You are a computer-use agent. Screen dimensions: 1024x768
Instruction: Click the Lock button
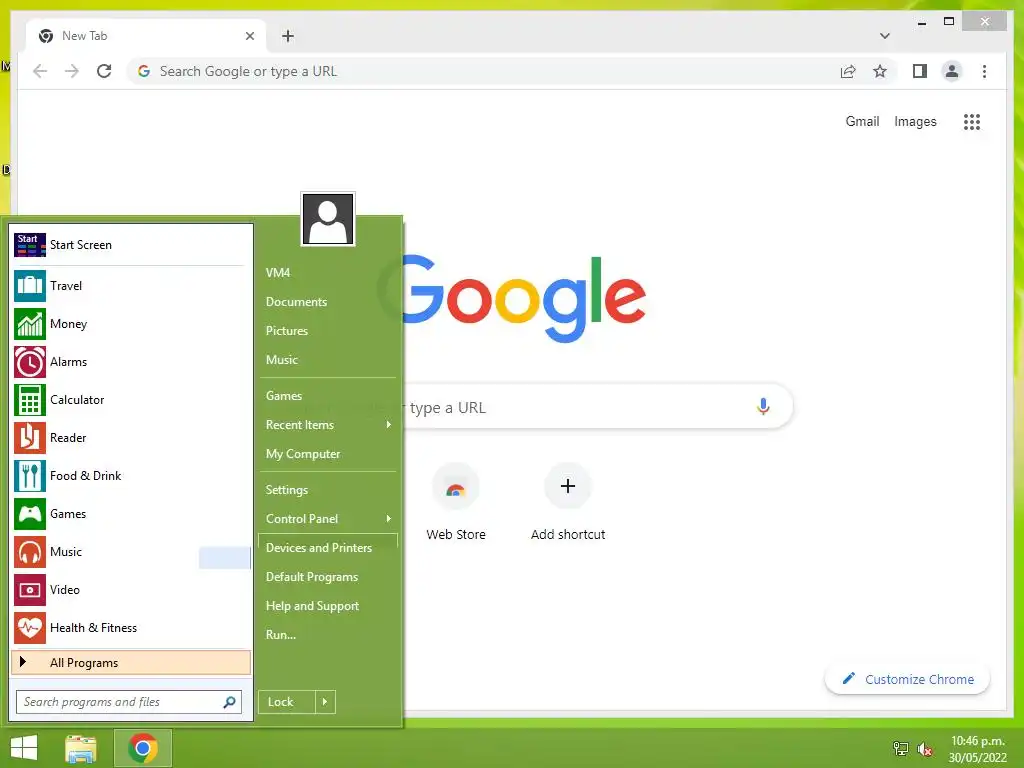(287, 702)
